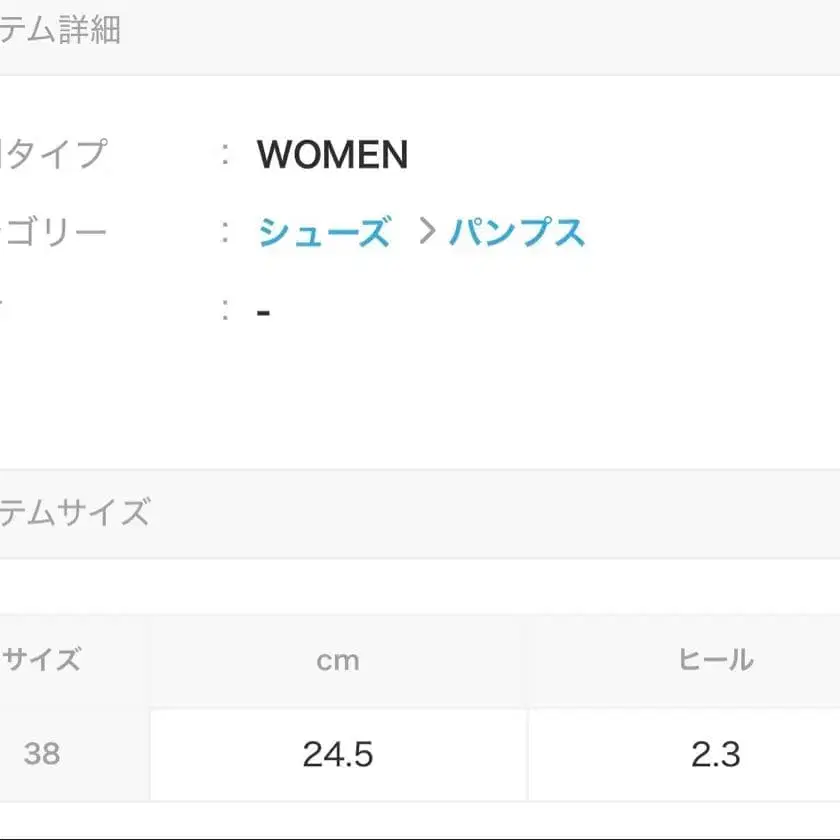Click the 2.3 heel height cell
The height and width of the screenshot is (840, 840).
[716, 754]
